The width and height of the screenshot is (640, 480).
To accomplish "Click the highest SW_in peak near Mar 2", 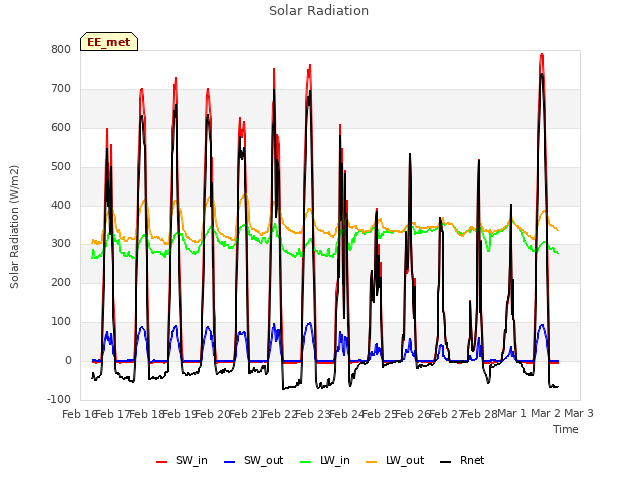I will pyautogui.click(x=542, y=54).
